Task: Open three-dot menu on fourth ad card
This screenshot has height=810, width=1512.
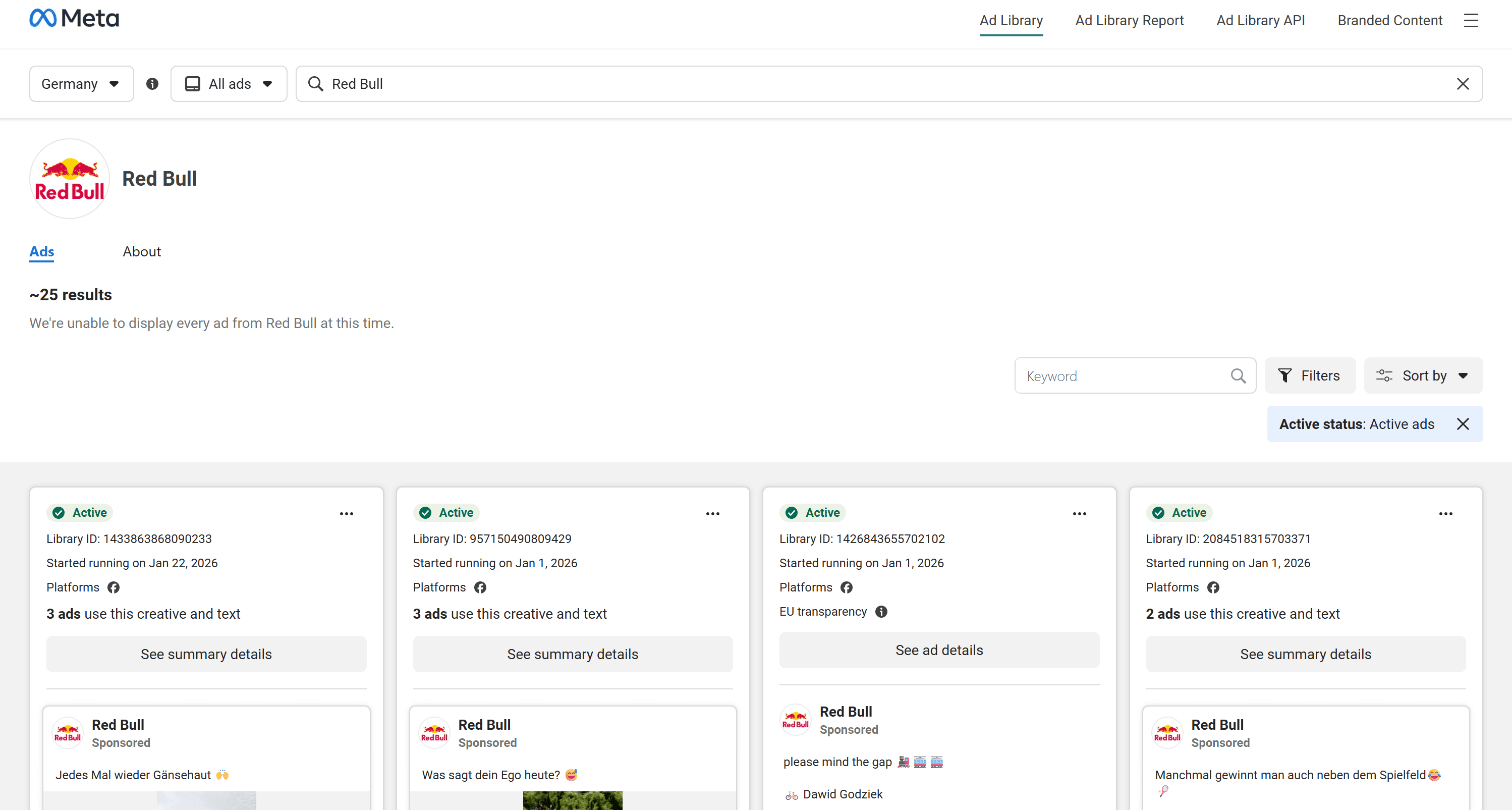Action: coord(1446,514)
